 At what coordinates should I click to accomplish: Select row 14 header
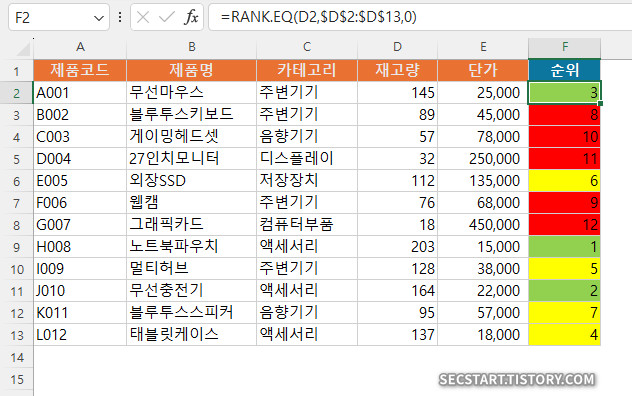[x=17, y=357]
